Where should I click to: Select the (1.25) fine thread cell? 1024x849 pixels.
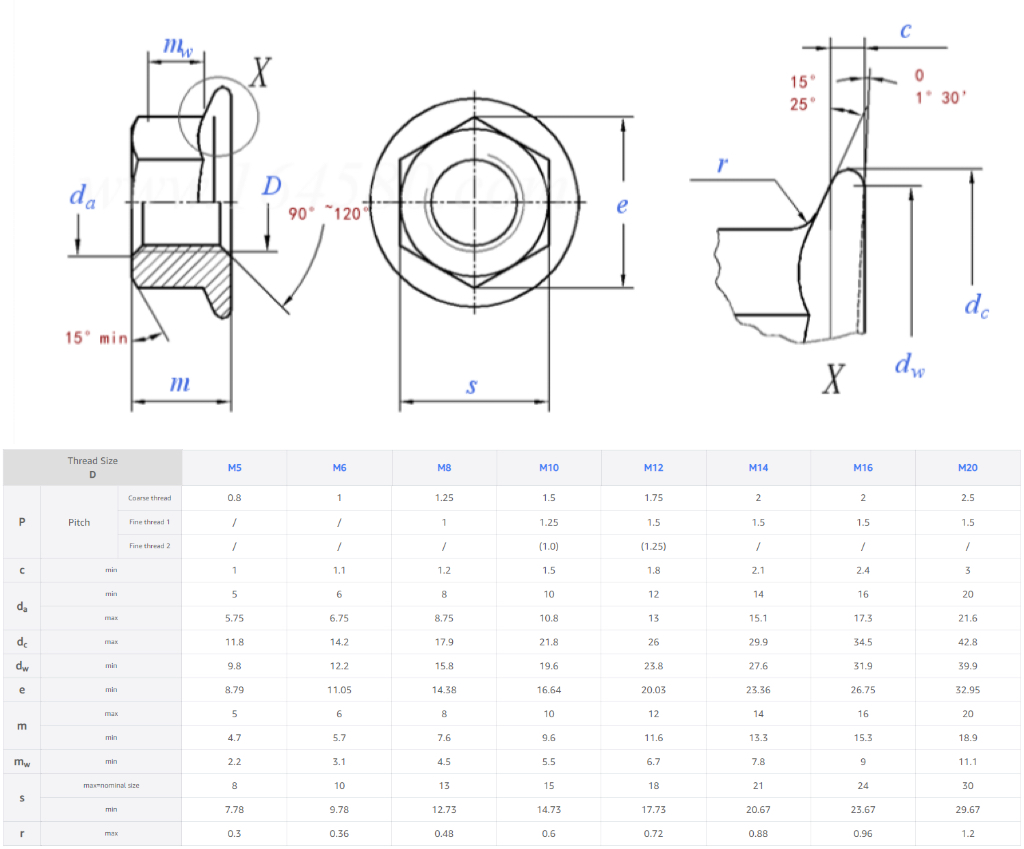click(653, 546)
